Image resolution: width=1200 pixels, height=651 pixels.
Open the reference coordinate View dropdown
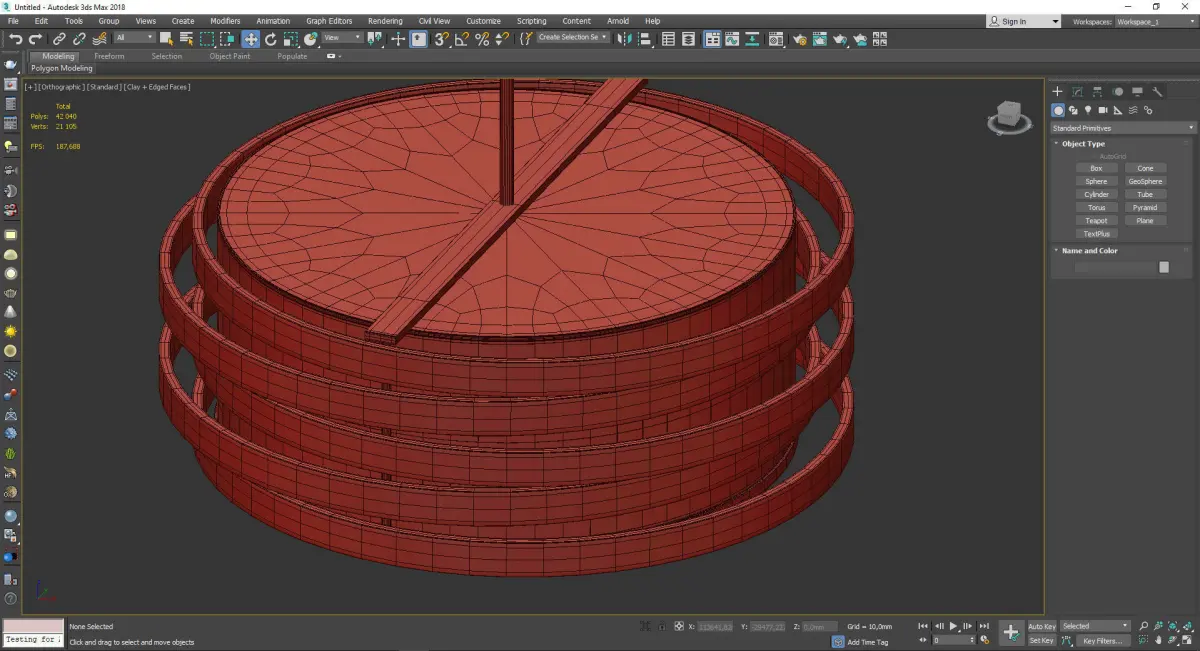coord(342,38)
